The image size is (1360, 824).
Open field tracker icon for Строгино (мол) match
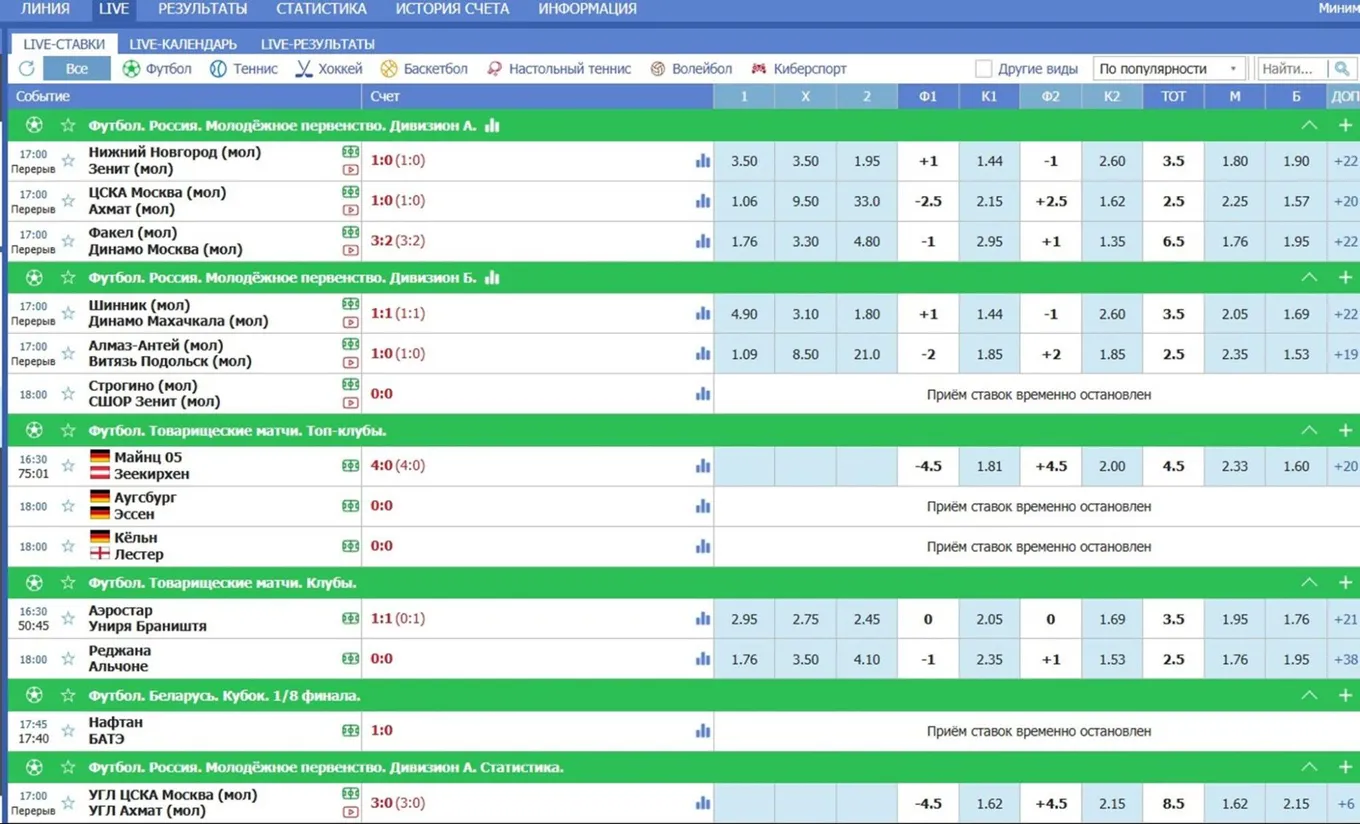tap(350, 384)
